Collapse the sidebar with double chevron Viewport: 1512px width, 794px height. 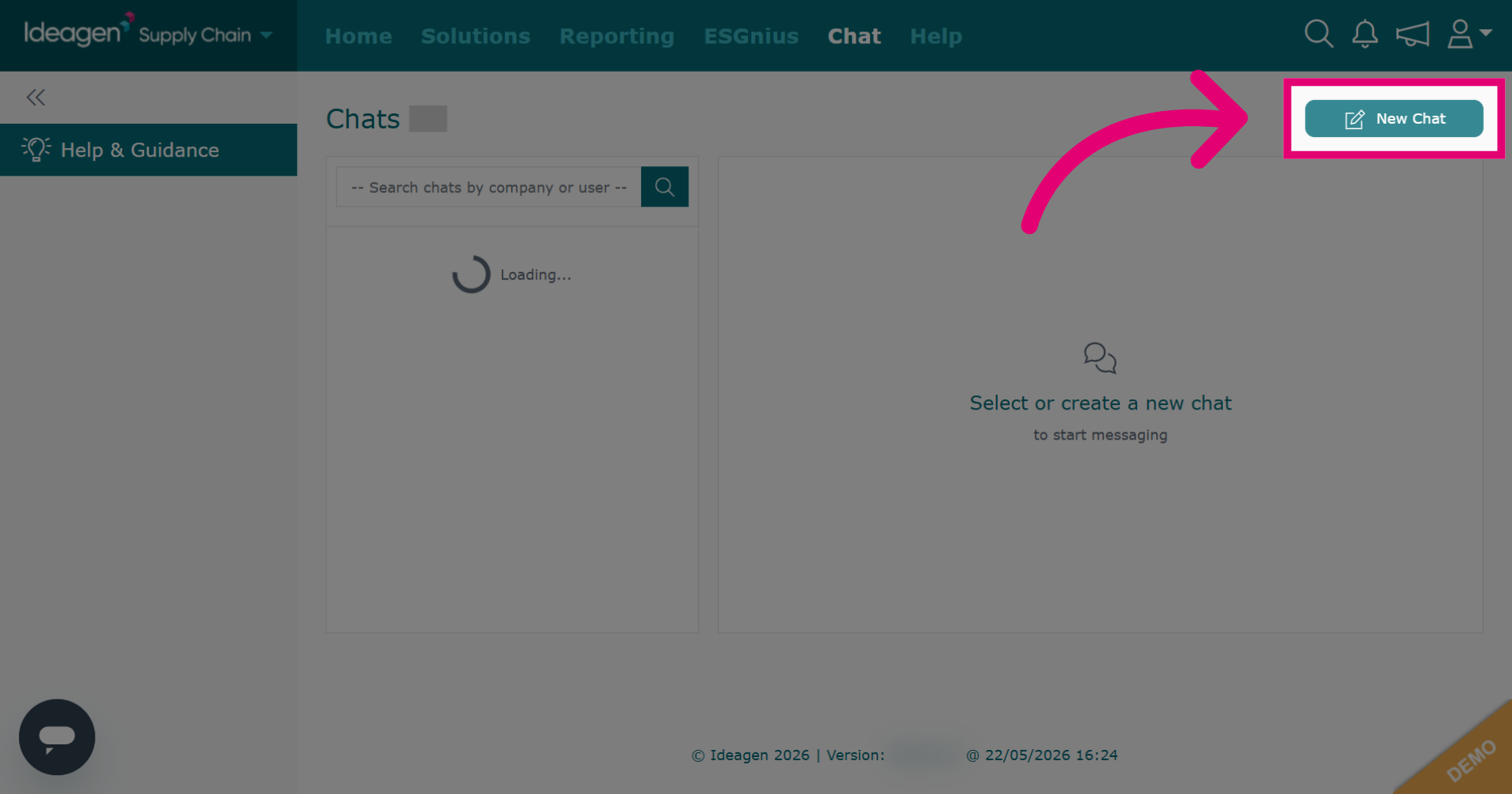click(x=35, y=97)
